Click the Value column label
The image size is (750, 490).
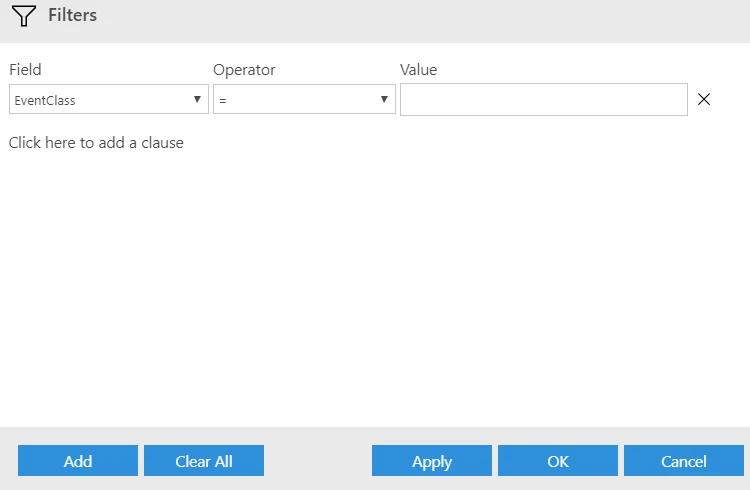419,70
